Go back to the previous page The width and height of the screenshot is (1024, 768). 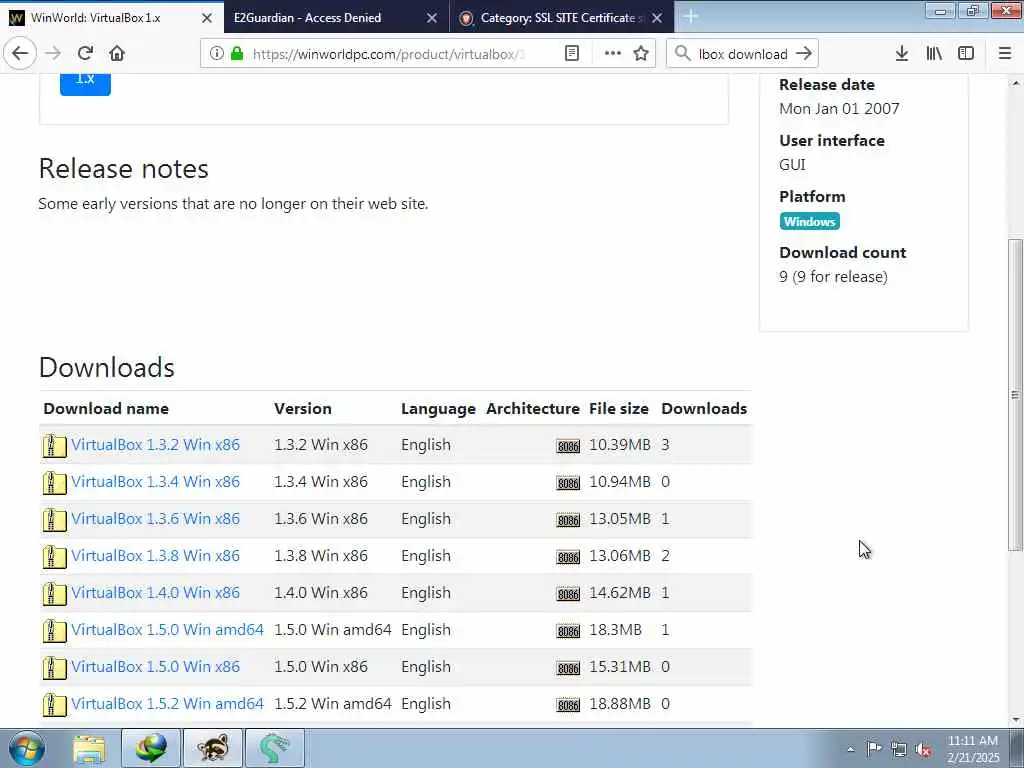pyautogui.click(x=20, y=54)
